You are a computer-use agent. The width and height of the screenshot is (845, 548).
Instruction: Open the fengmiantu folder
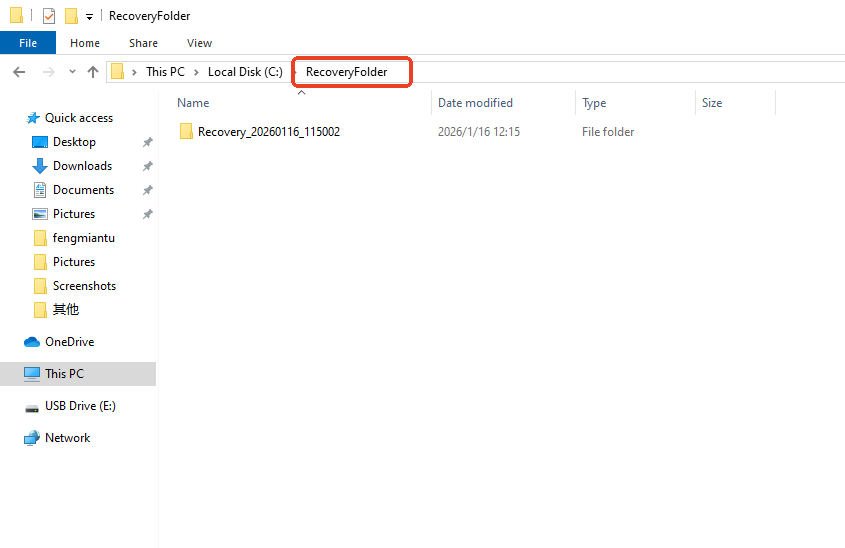click(x=84, y=238)
